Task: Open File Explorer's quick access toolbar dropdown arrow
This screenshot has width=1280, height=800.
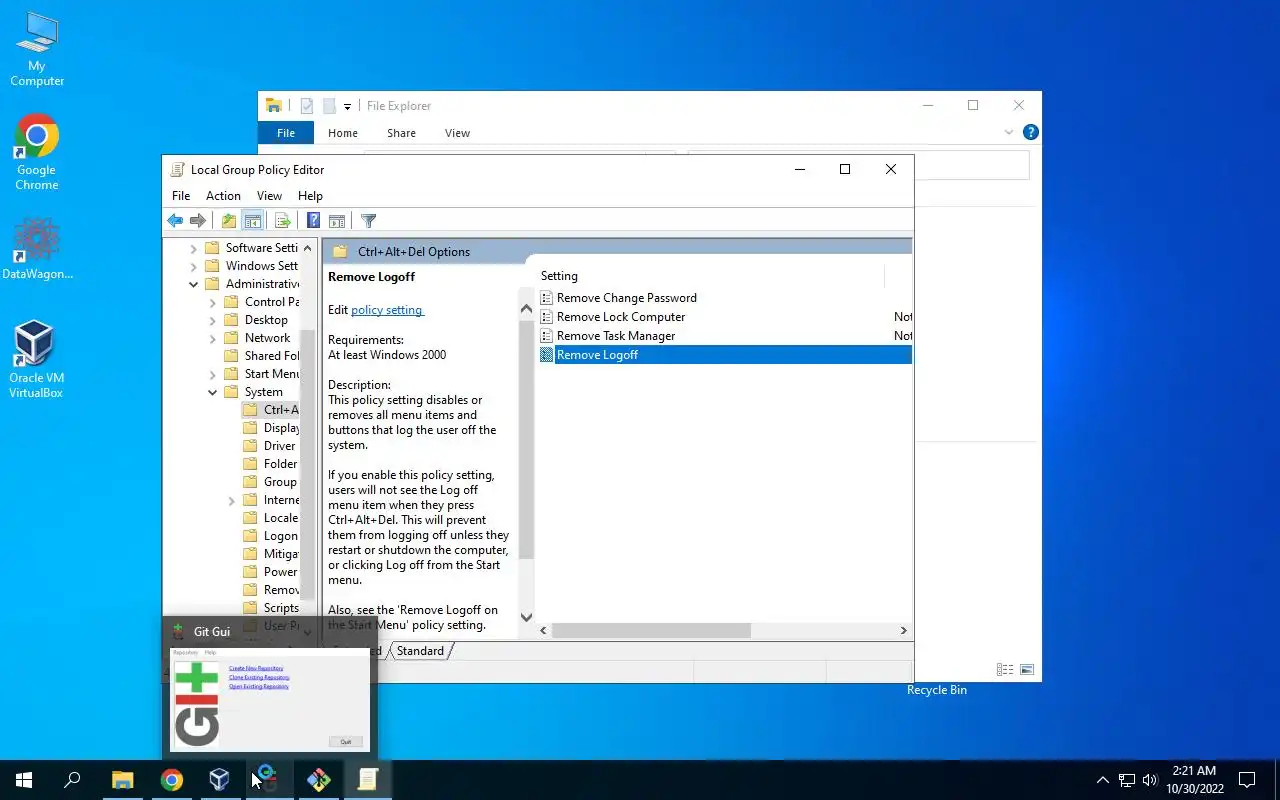Action: (x=347, y=106)
